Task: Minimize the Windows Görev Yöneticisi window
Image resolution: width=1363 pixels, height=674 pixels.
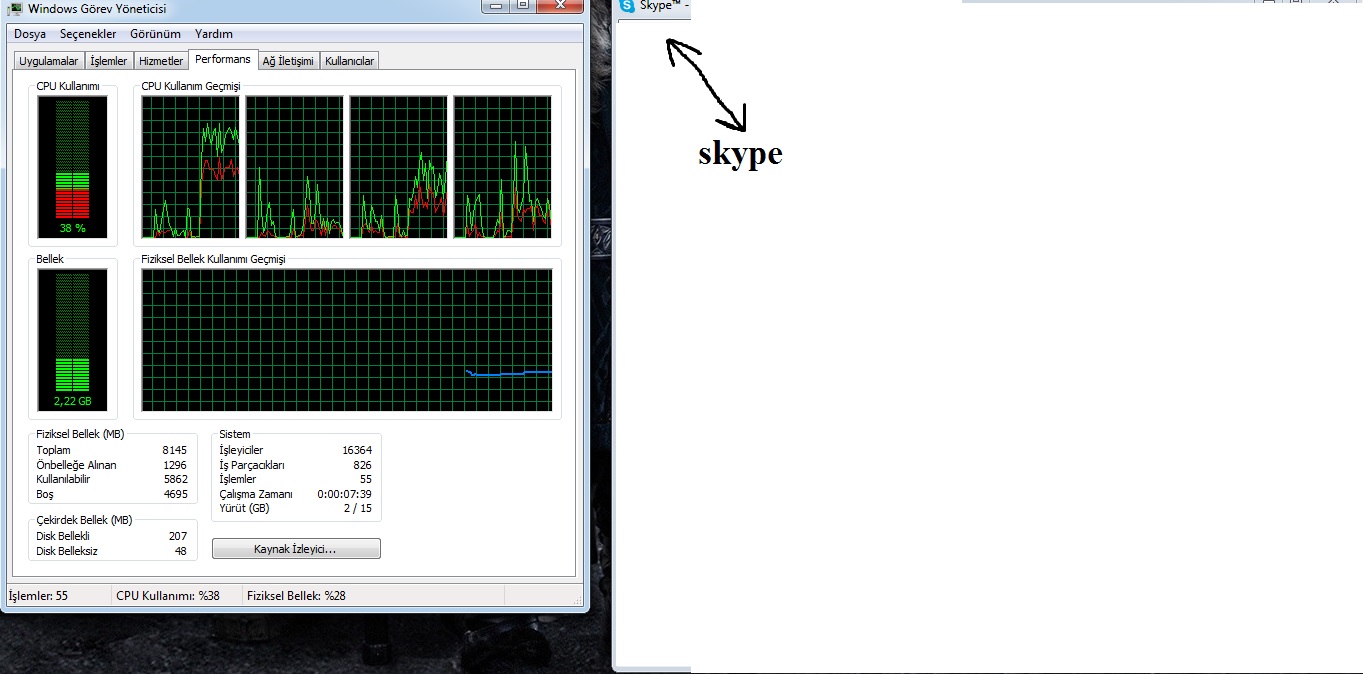Action: coord(495,5)
